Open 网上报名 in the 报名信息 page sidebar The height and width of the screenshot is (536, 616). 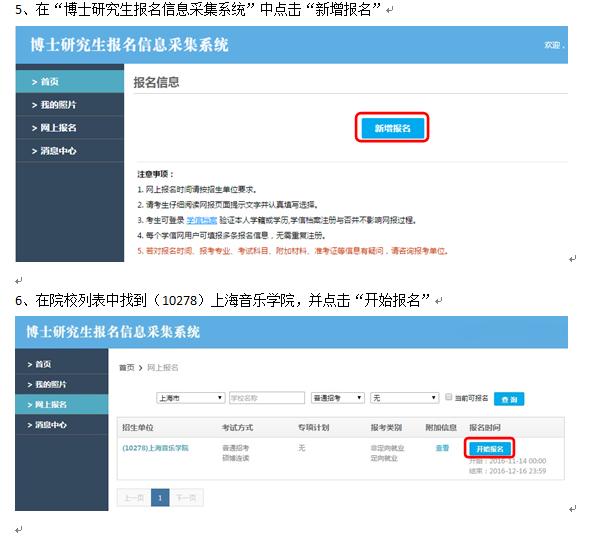point(70,128)
